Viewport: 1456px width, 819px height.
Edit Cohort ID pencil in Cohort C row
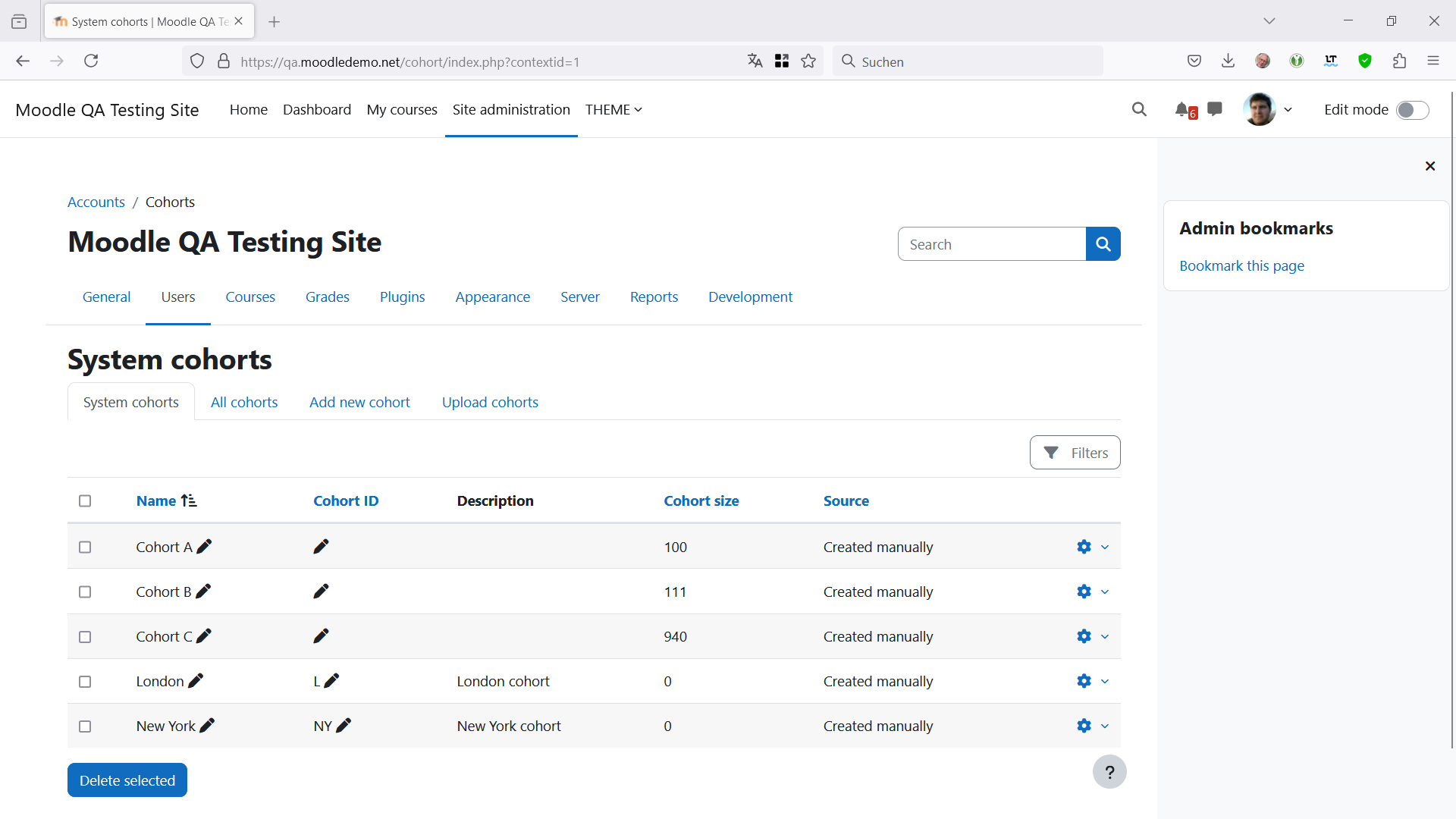[321, 636]
